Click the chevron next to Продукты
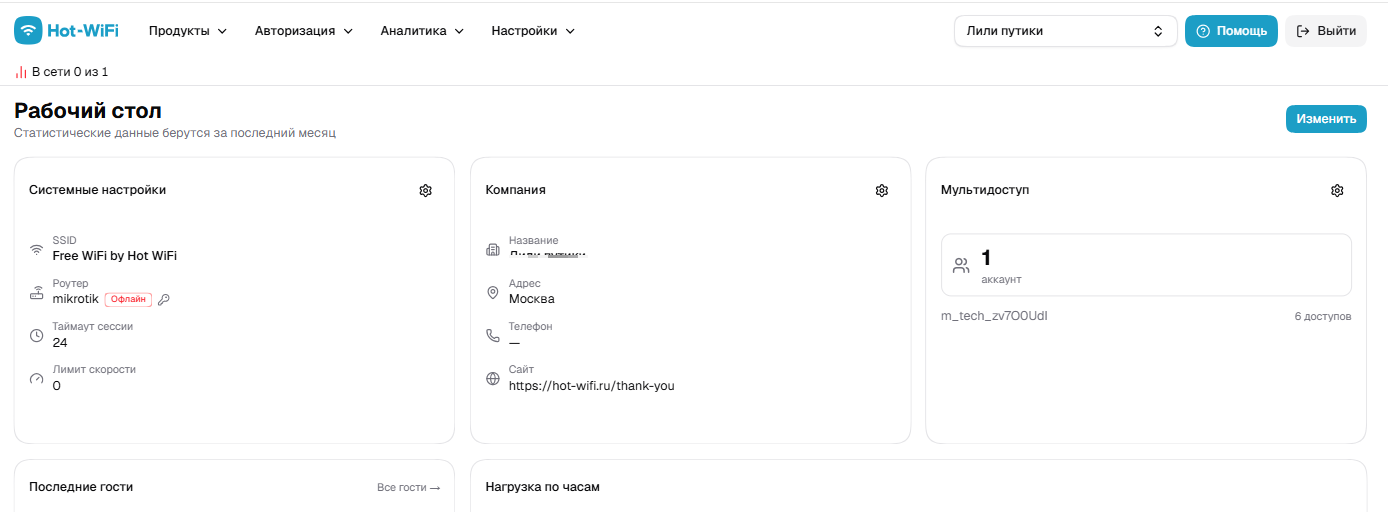The image size is (1388, 512). 222,31
